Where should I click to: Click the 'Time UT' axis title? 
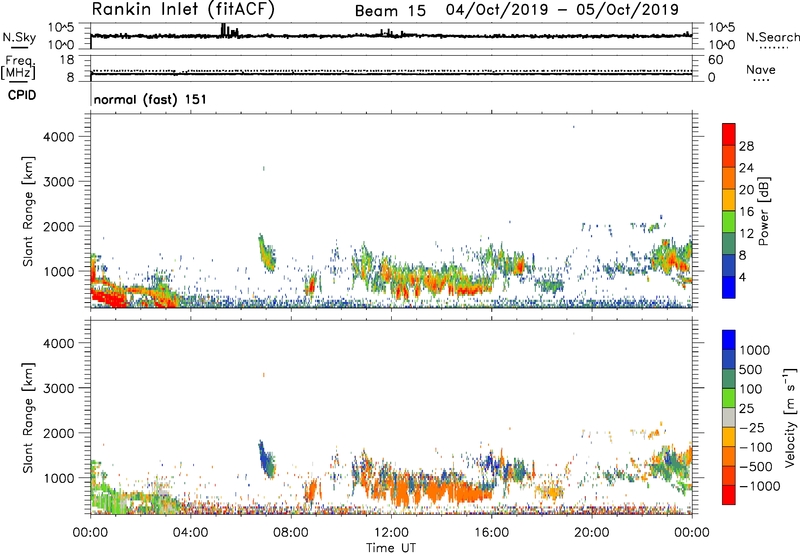(391, 548)
